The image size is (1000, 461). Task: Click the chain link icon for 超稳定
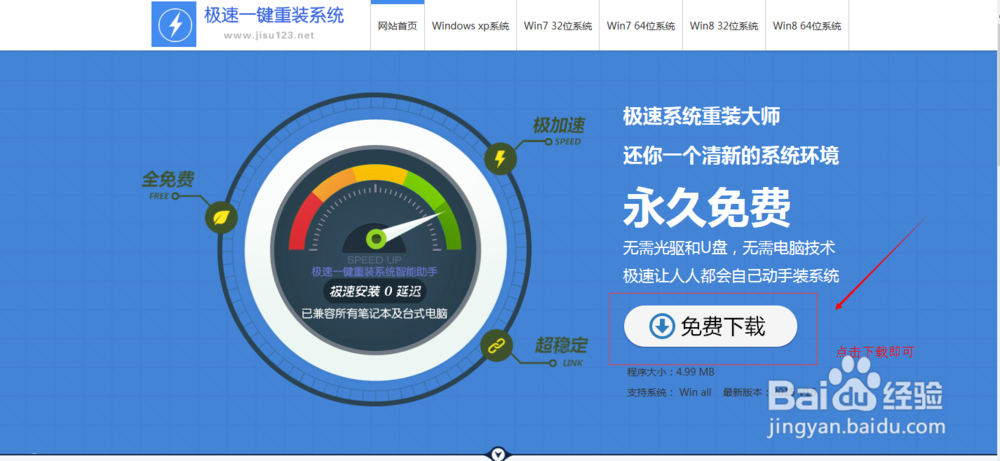[x=496, y=346]
